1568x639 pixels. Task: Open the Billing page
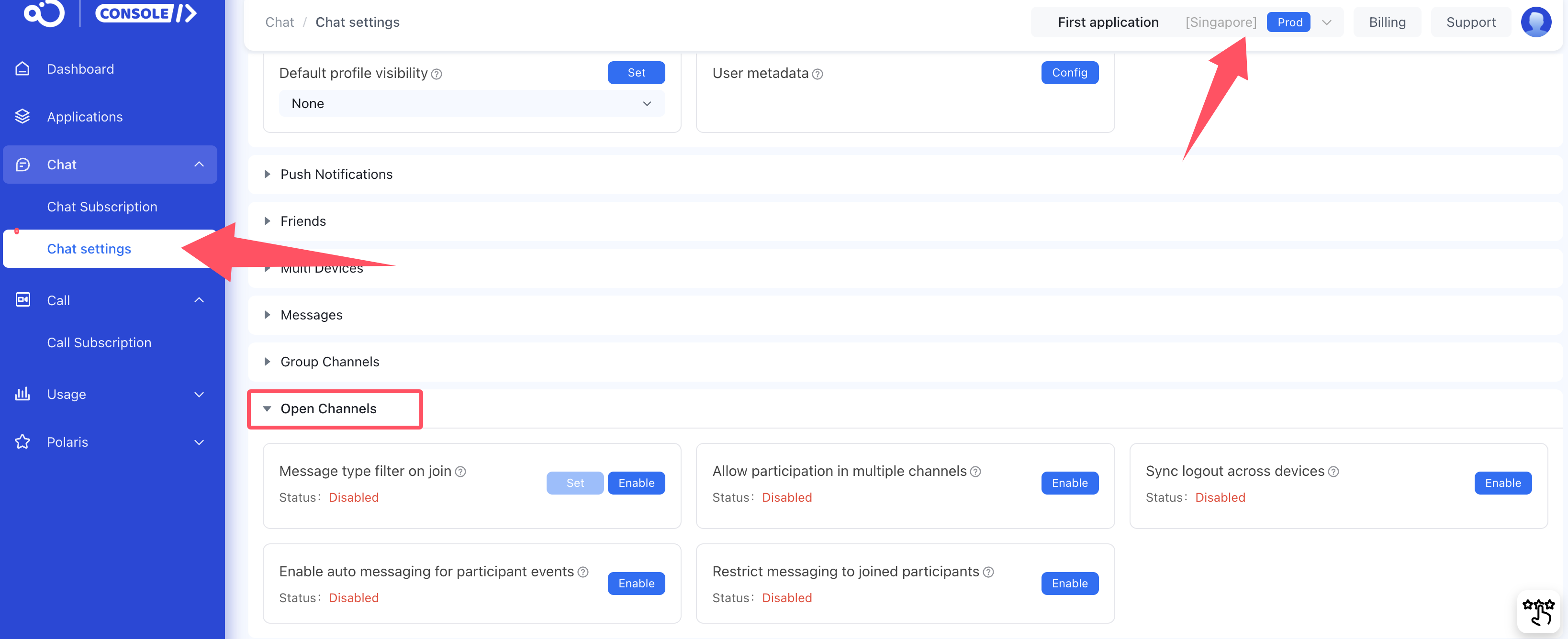pos(1387,22)
